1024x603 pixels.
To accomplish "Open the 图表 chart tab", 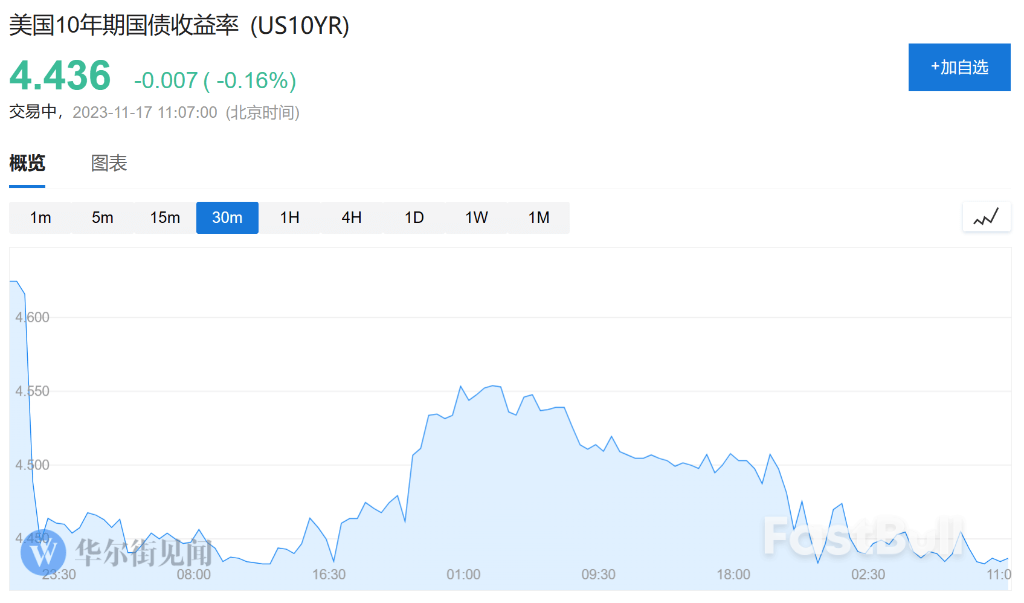I will [x=108, y=163].
